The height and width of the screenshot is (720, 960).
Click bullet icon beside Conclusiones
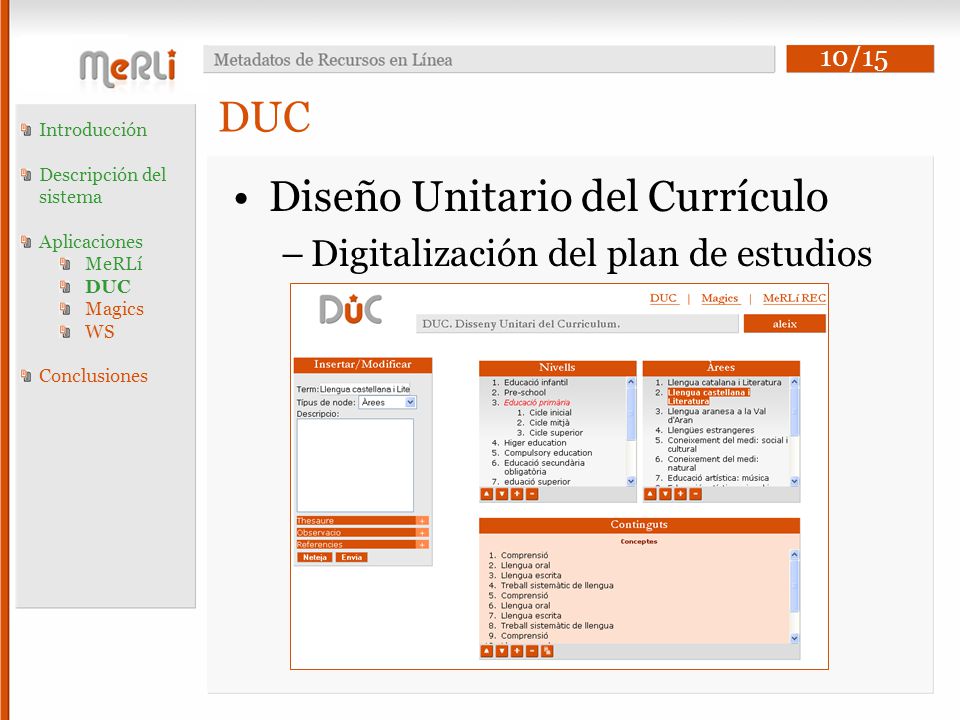pyautogui.click(x=26, y=375)
